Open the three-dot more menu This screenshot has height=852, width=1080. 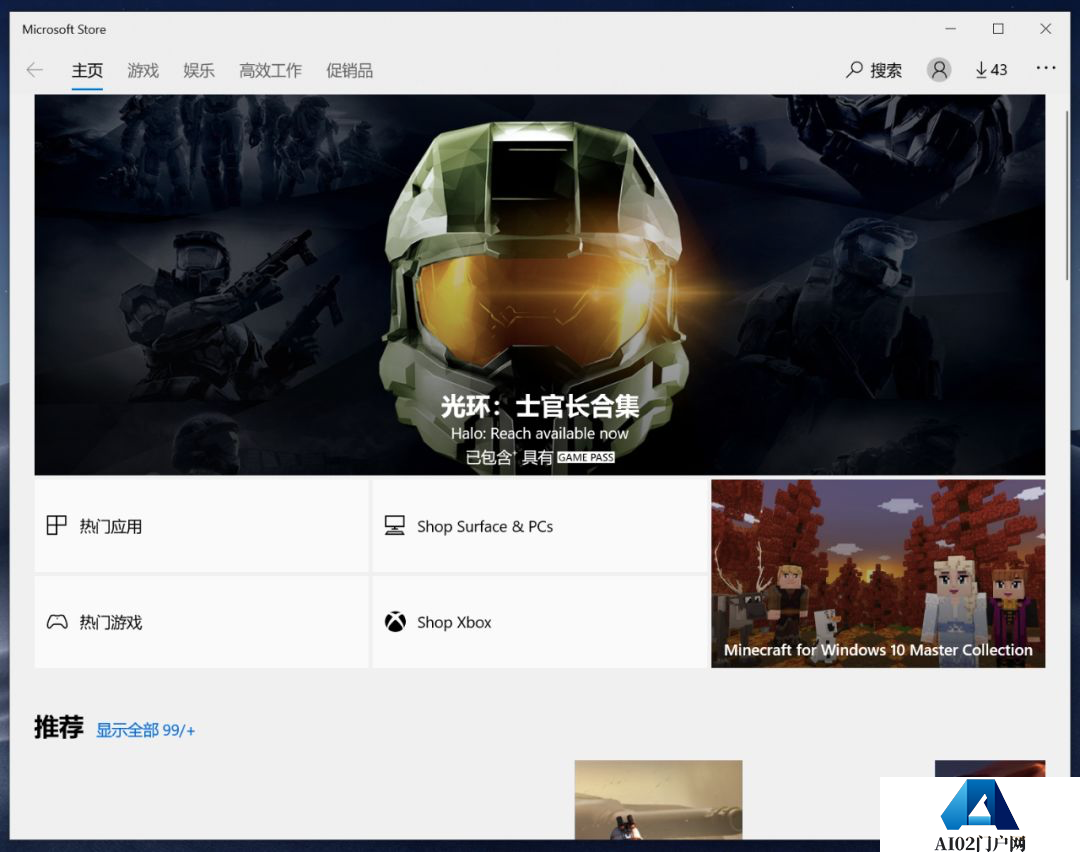(x=1046, y=67)
